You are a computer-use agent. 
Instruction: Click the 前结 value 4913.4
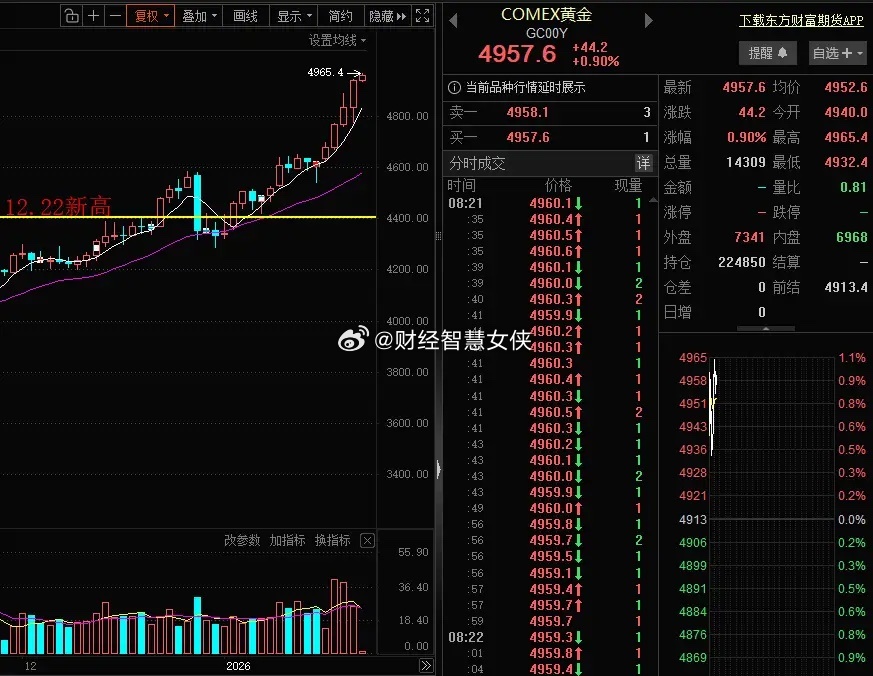(x=846, y=287)
